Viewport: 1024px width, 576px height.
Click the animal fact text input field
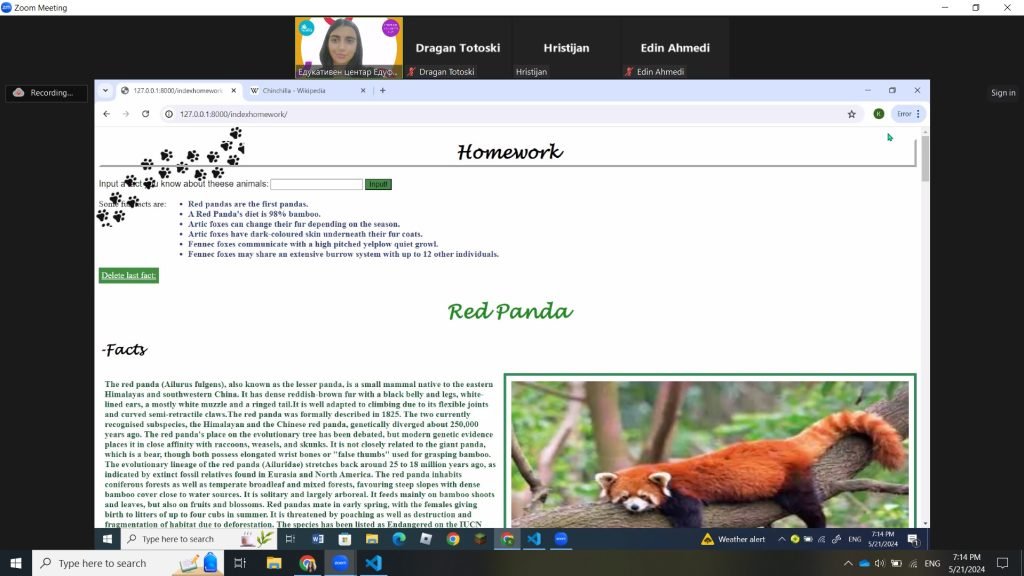(x=316, y=184)
